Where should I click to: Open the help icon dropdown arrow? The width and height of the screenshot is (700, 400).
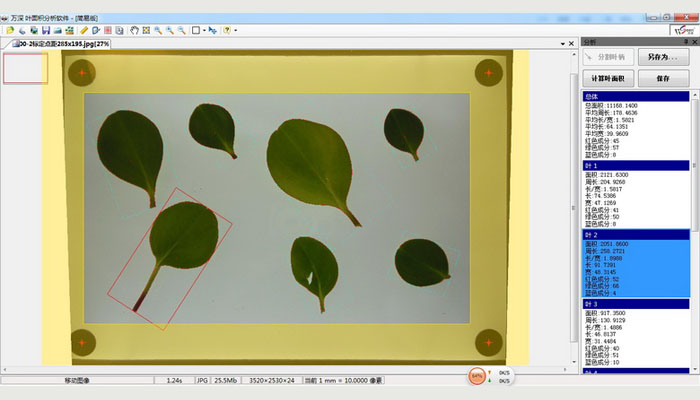point(236,30)
